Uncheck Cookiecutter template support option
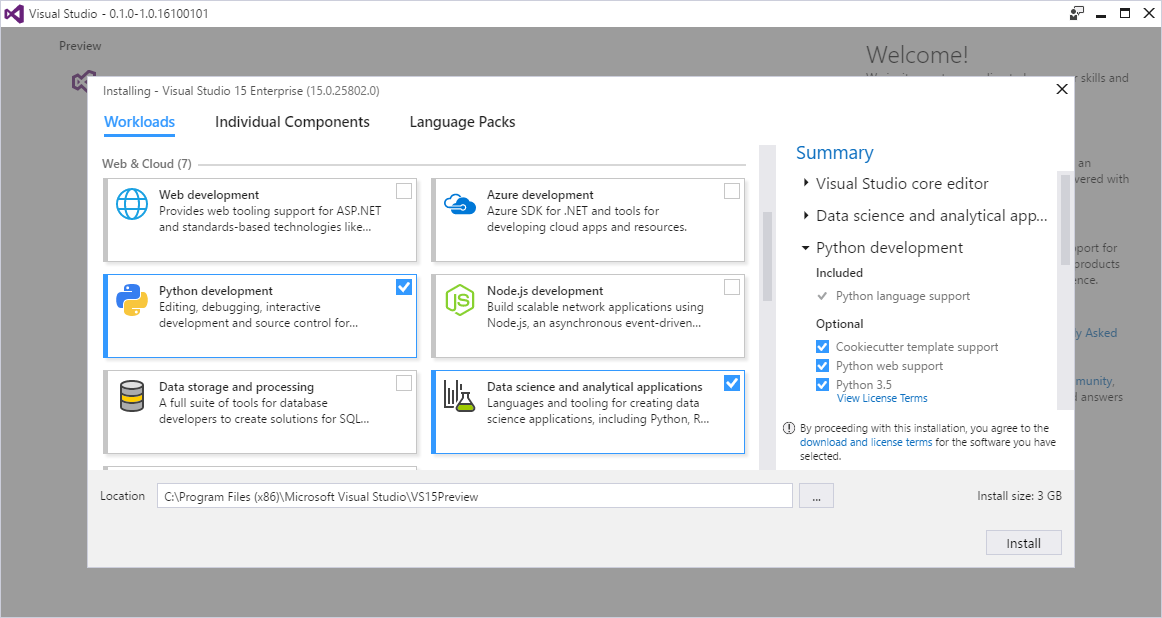 823,347
